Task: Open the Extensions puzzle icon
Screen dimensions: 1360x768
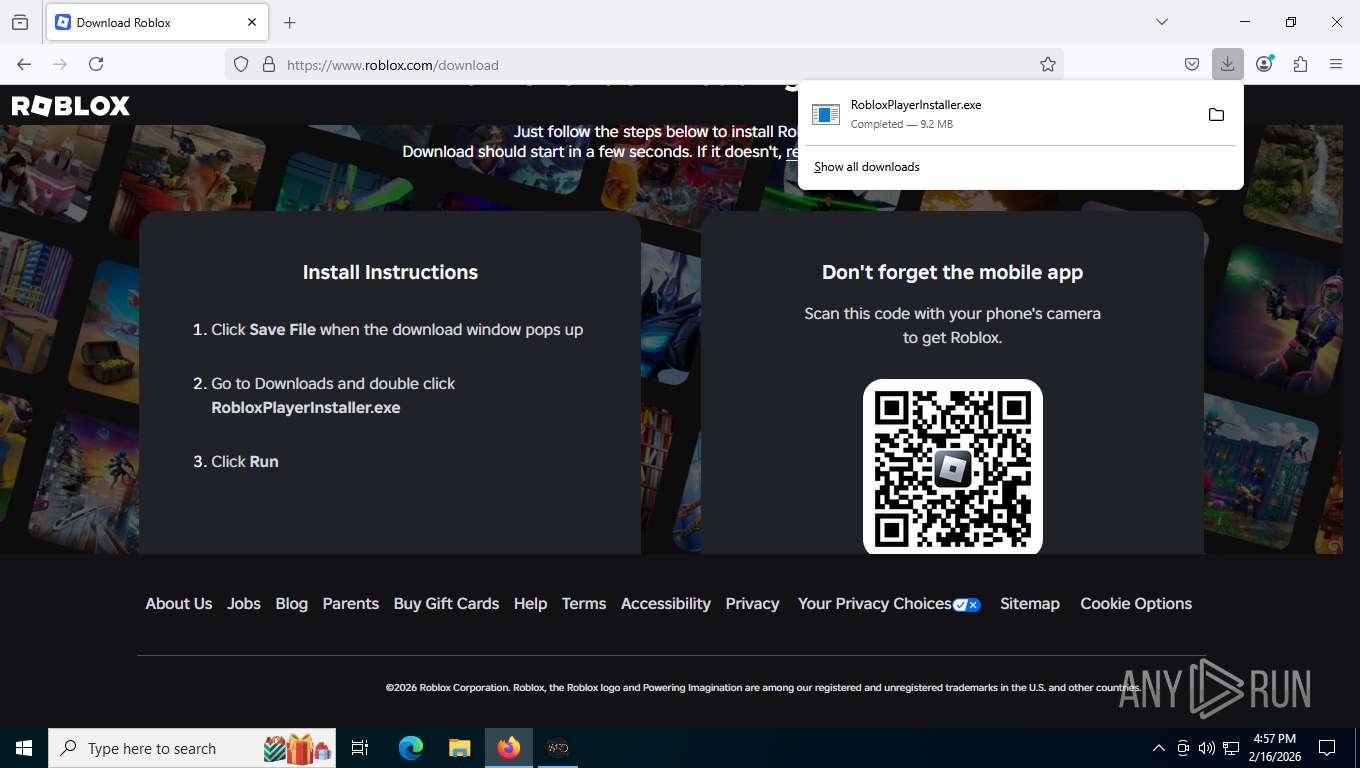Action: 1300,64
